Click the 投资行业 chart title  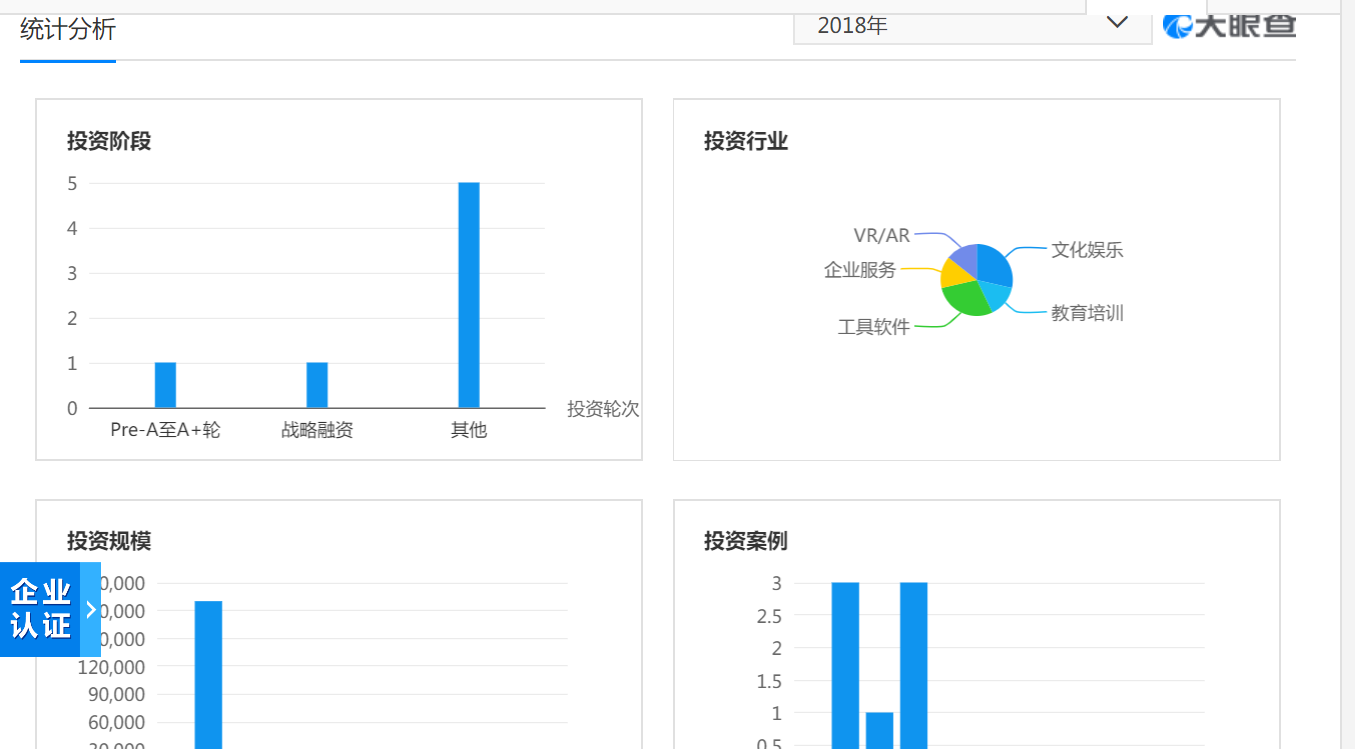click(x=746, y=141)
